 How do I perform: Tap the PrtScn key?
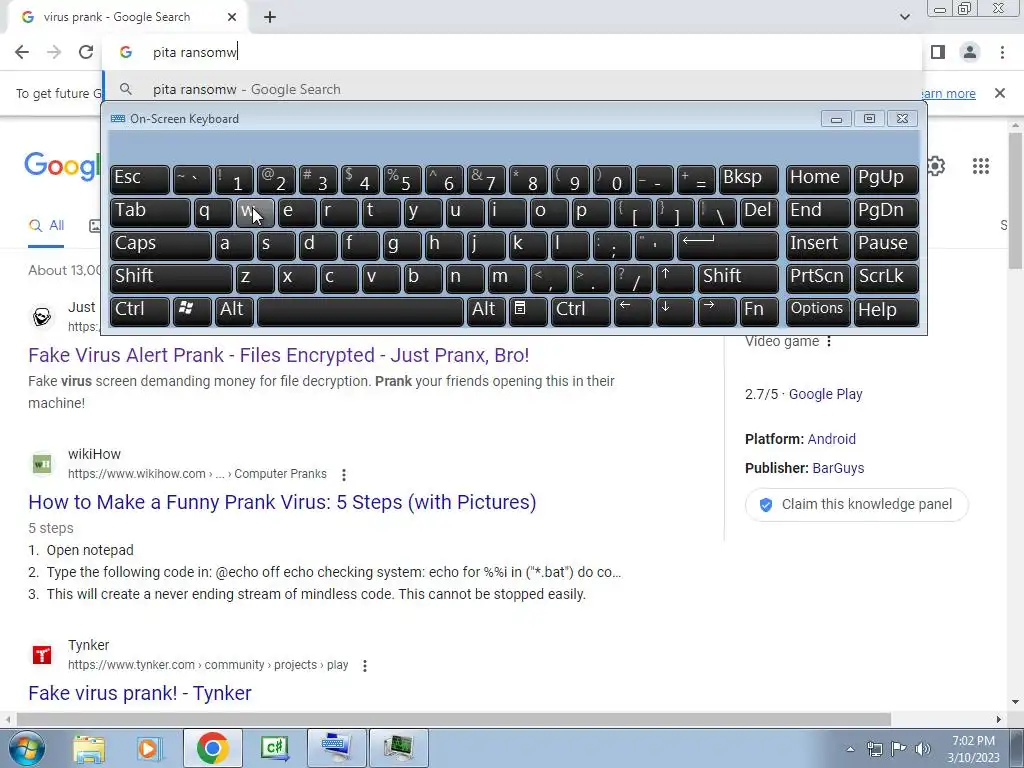818,278
